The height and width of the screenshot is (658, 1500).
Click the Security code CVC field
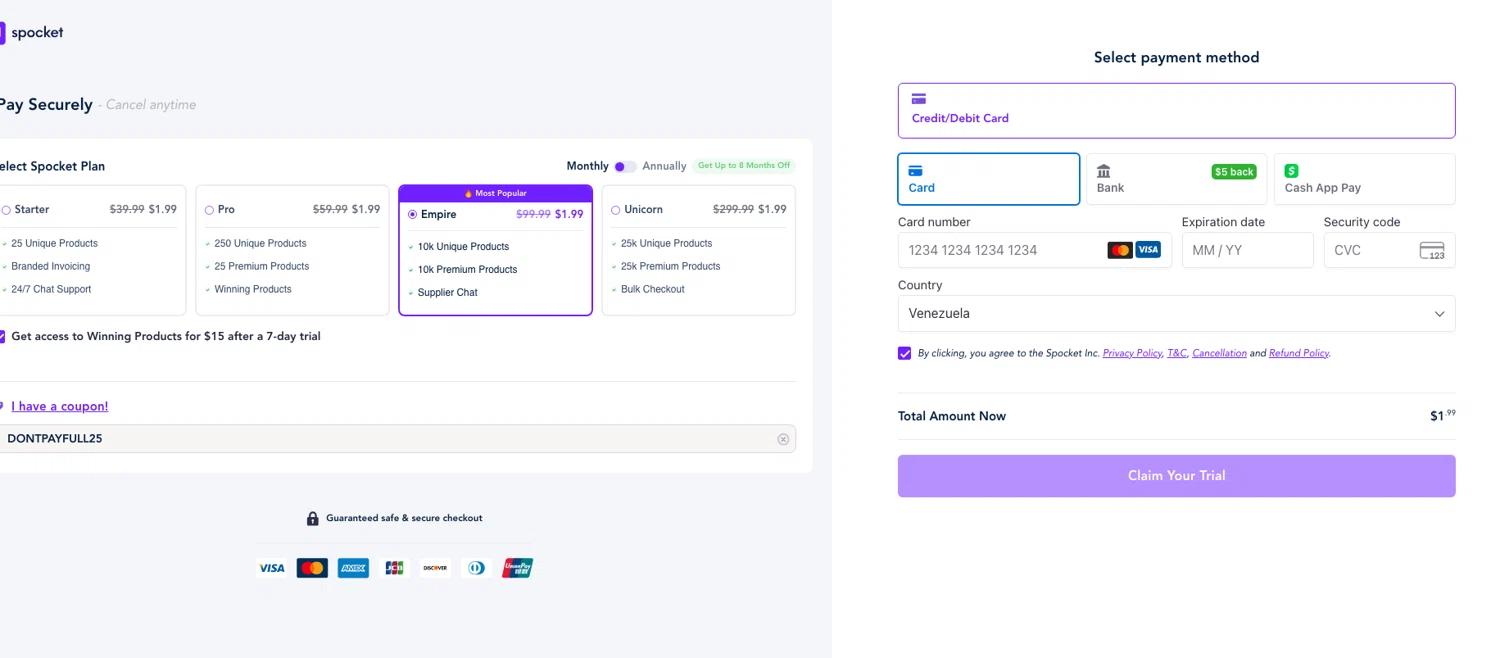[1389, 250]
